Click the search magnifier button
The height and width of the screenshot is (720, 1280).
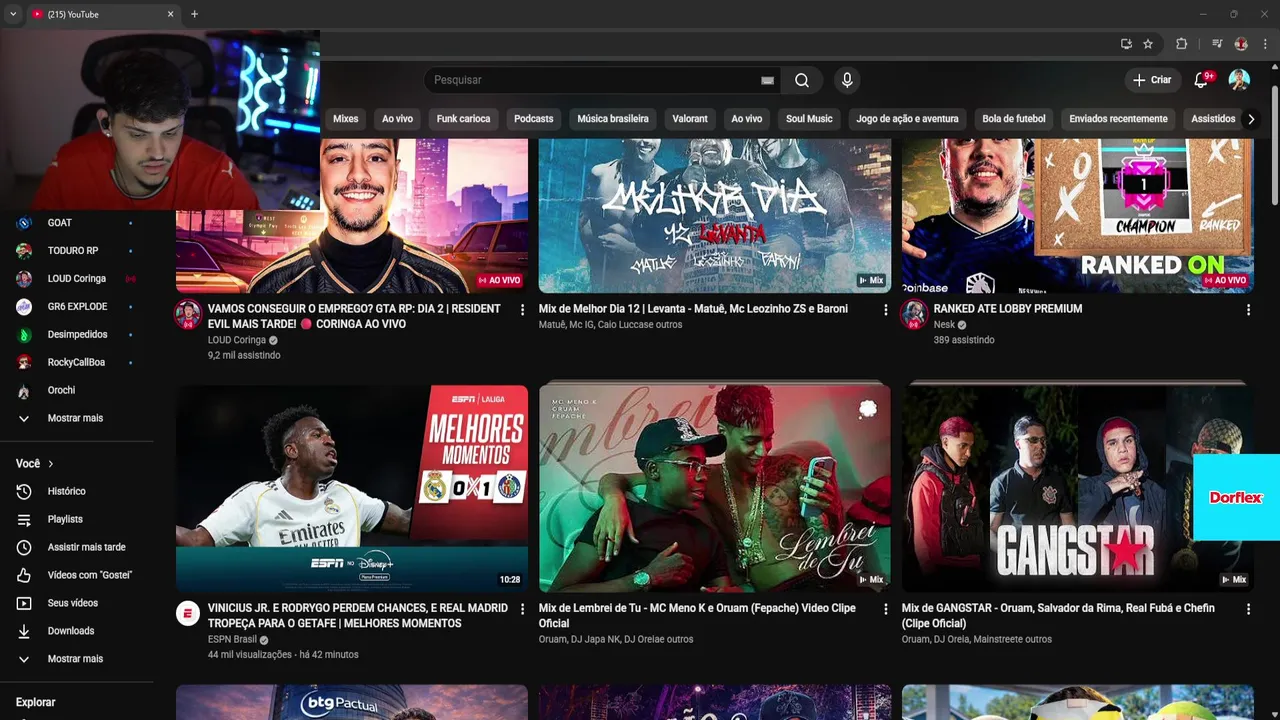click(x=802, y=80)
